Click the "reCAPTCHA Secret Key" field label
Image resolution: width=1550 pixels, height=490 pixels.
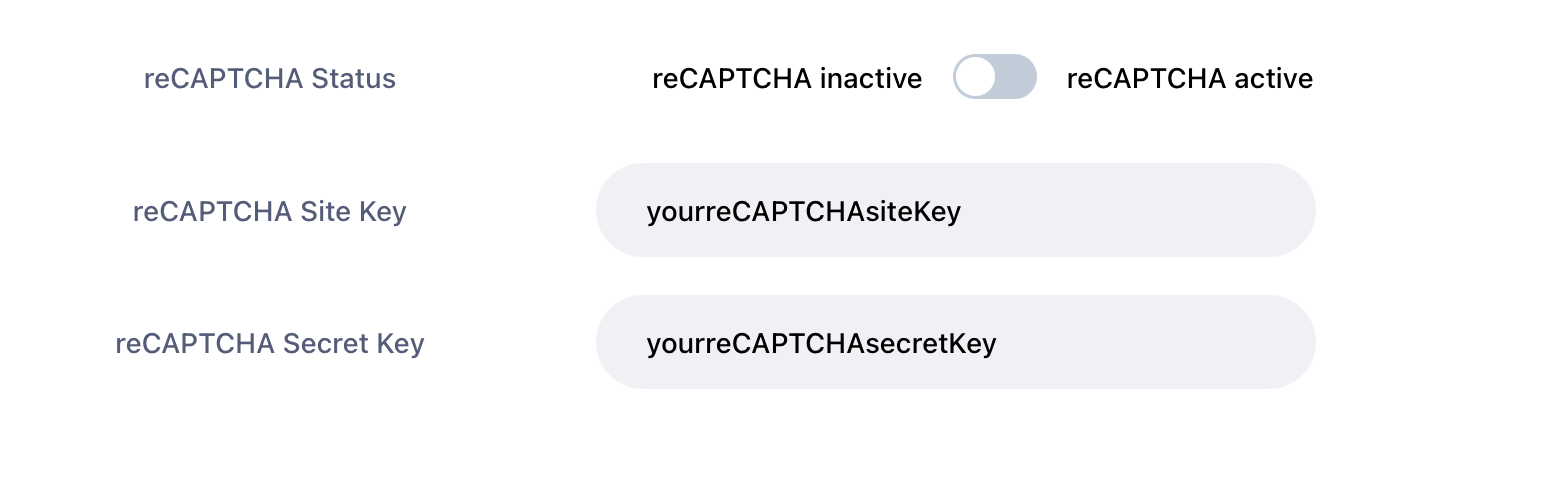270,343
